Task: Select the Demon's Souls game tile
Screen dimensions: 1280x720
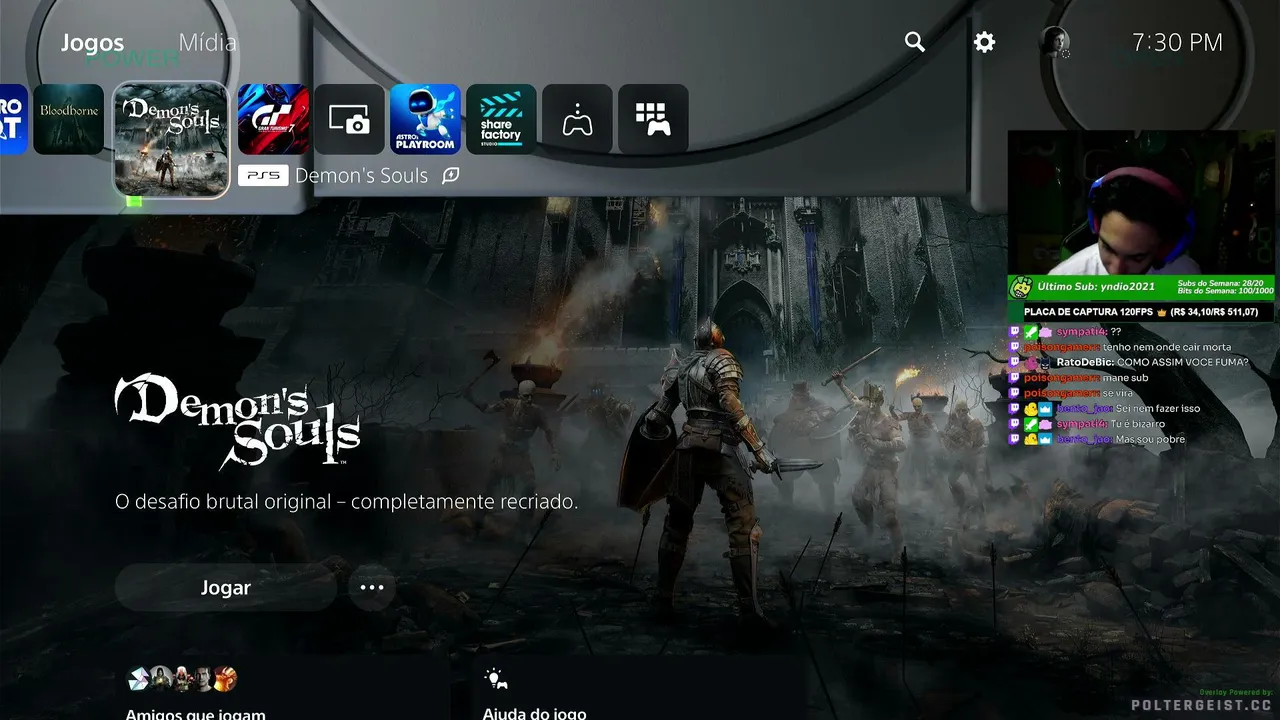Action: click(x=171, y=139)
